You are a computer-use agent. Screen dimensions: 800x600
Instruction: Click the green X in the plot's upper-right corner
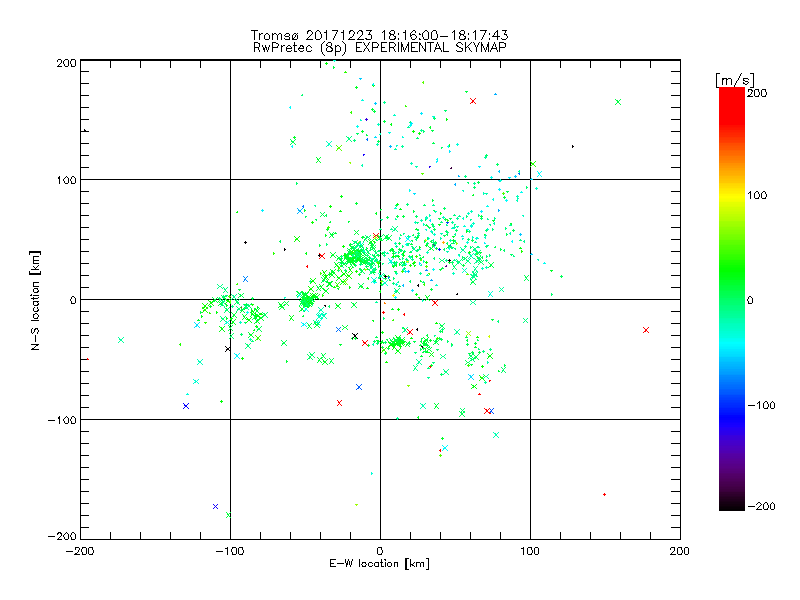(618, 102)
